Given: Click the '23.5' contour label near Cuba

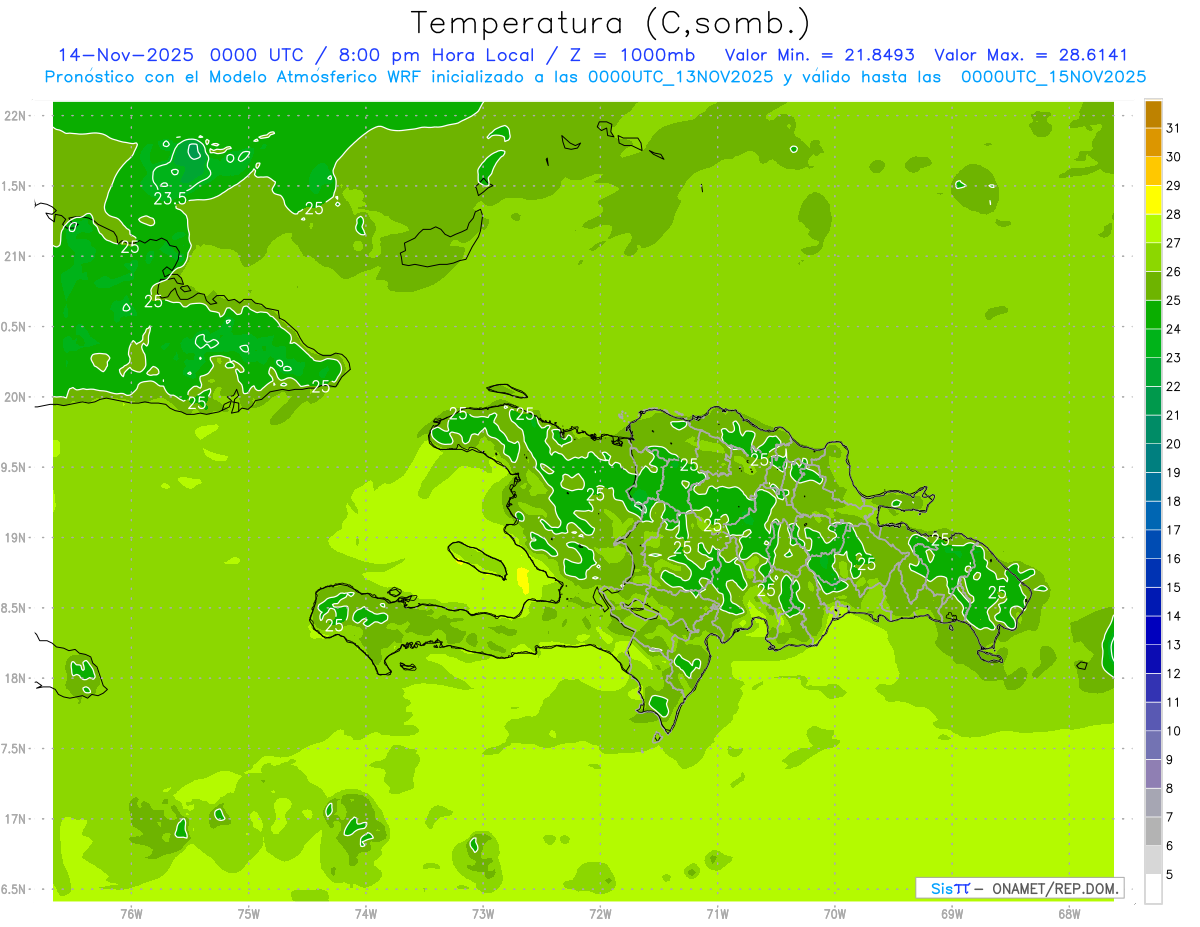Looking at the screenshot, I should click(x=170, y=198).
